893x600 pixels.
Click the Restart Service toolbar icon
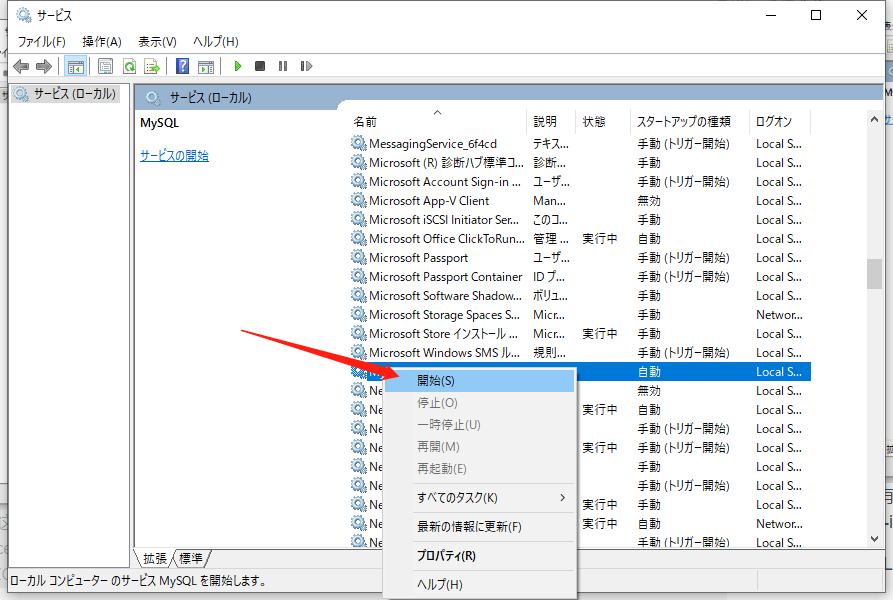coord(306,66)
